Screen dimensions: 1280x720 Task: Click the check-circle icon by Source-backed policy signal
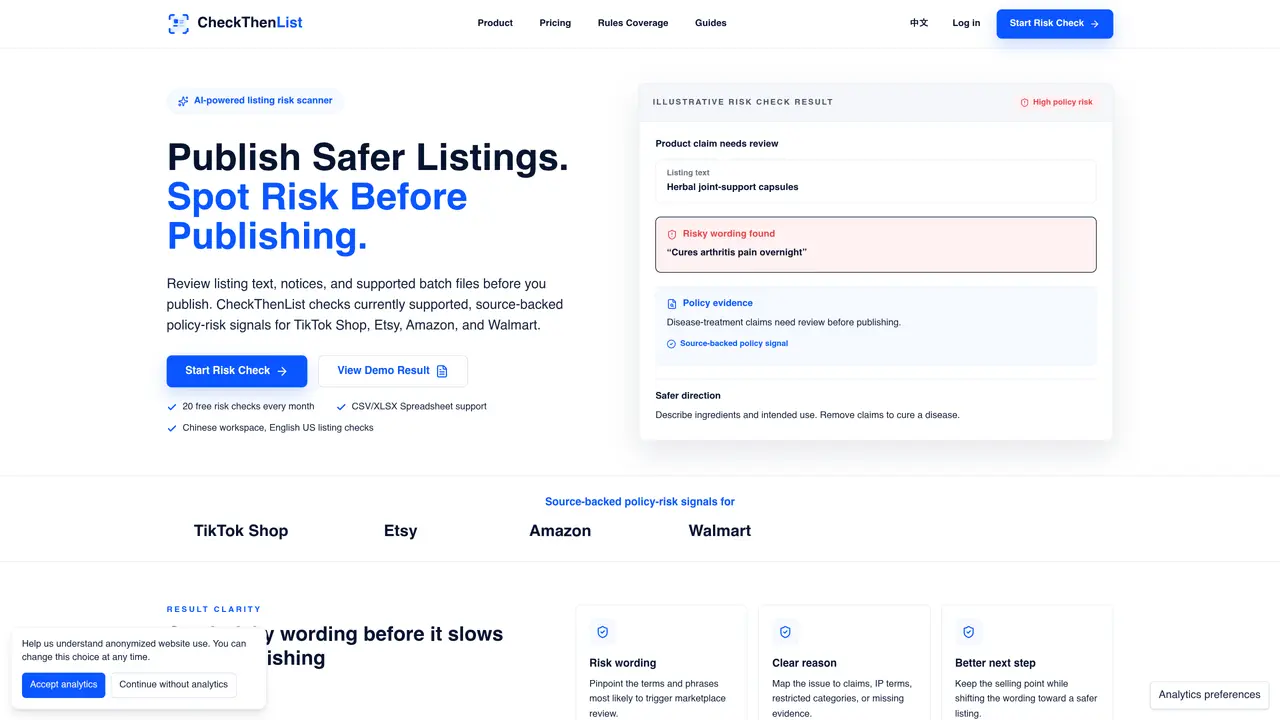tap(671, 344)
